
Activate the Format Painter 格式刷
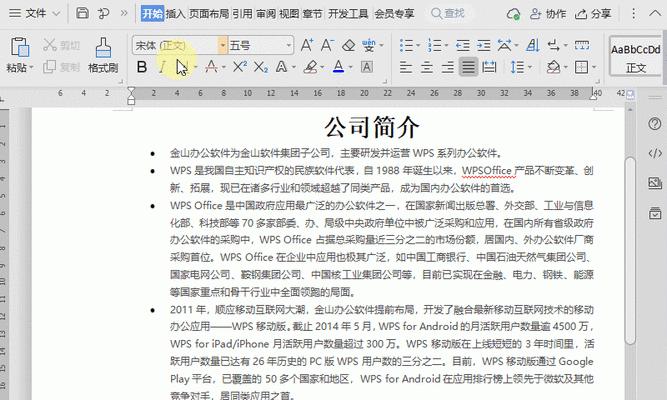tap(103, 54)
